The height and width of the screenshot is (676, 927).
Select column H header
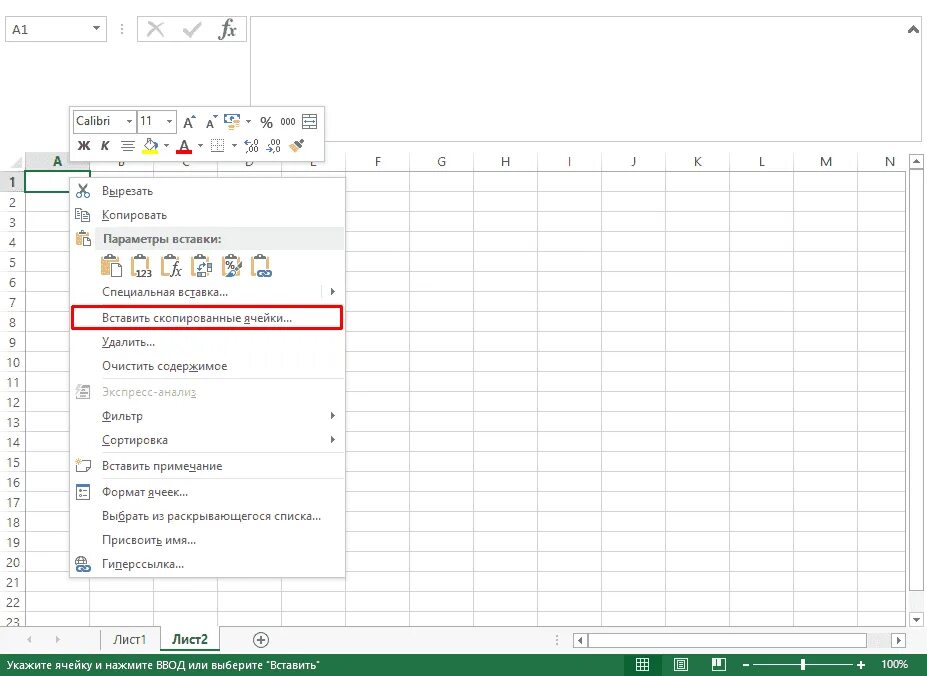point(505,161)
